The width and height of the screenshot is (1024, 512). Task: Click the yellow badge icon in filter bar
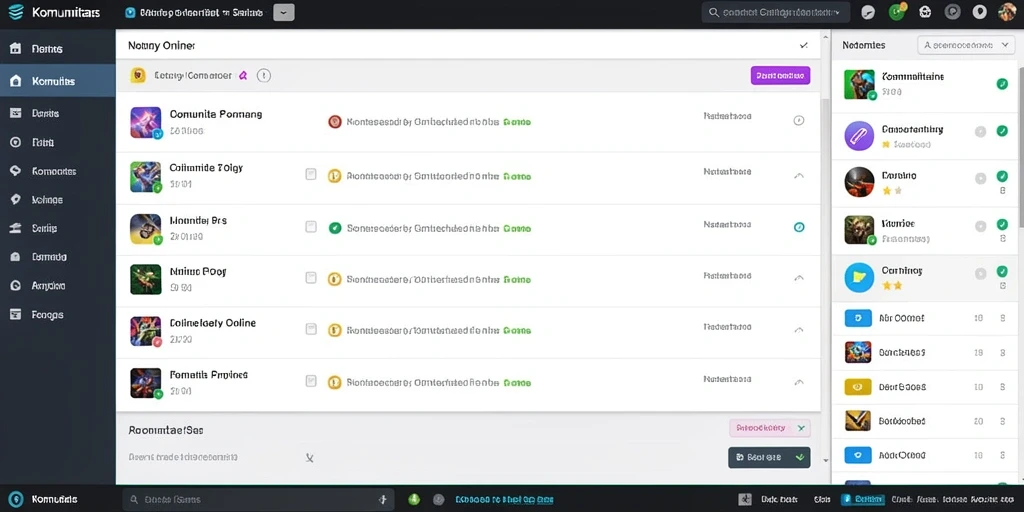tap(138, 75)
